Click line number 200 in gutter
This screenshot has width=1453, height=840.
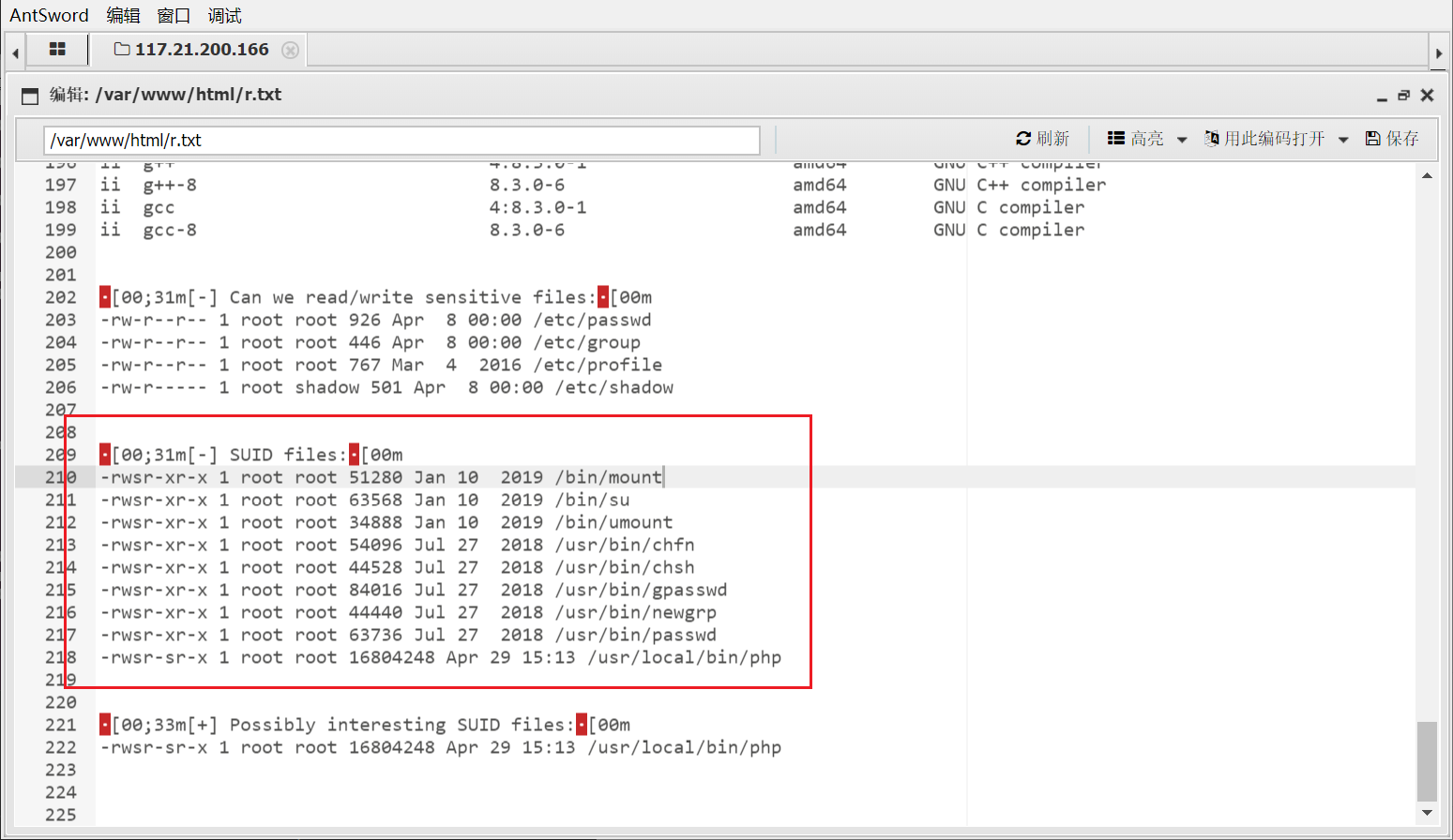[x=61, y=252]
